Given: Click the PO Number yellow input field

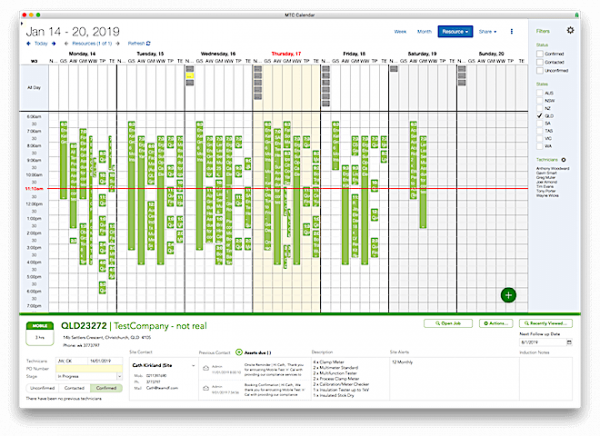Looking at the screenshot, I should tap(89, 369).
